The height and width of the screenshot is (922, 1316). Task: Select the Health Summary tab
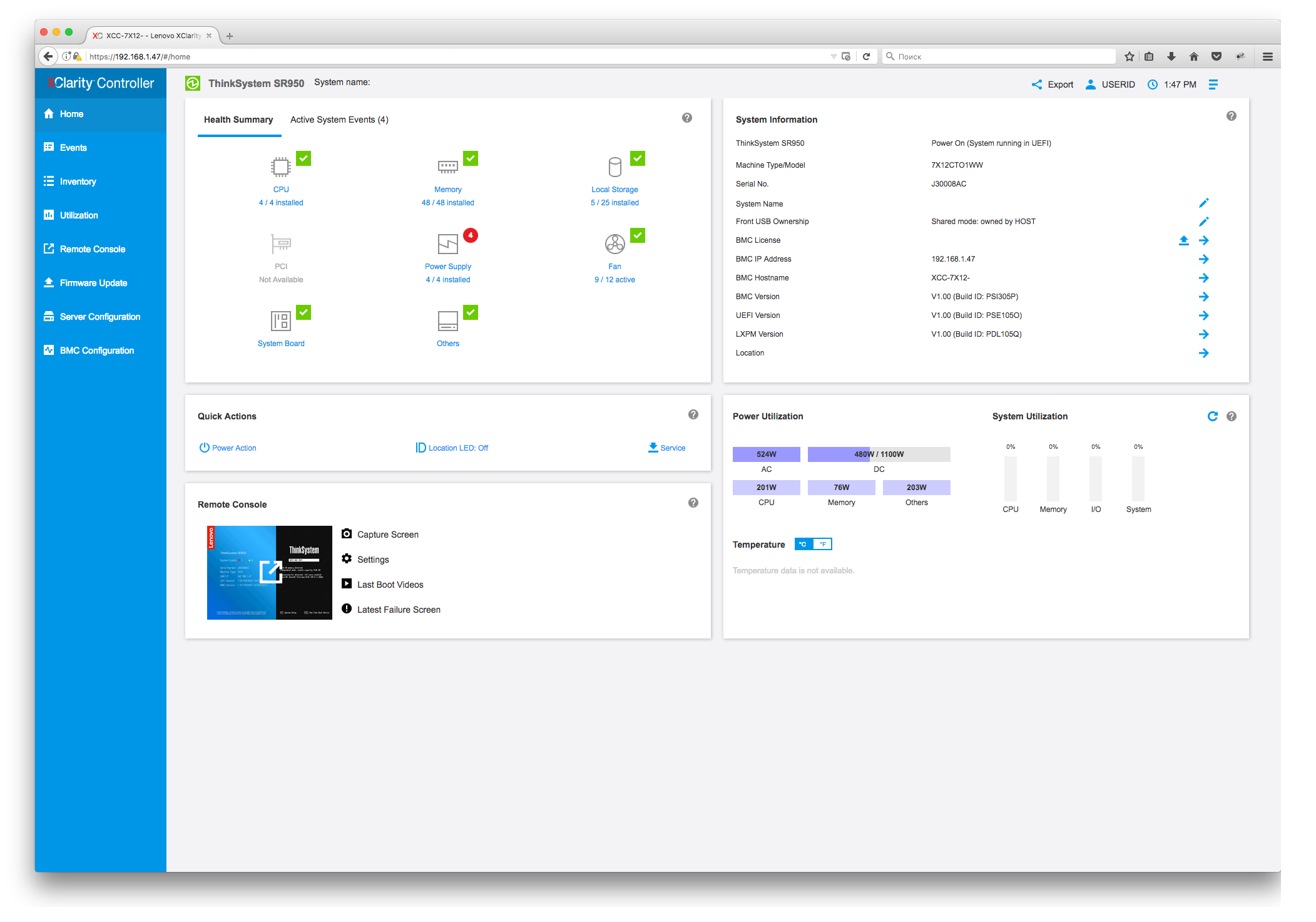pos(237,119)
